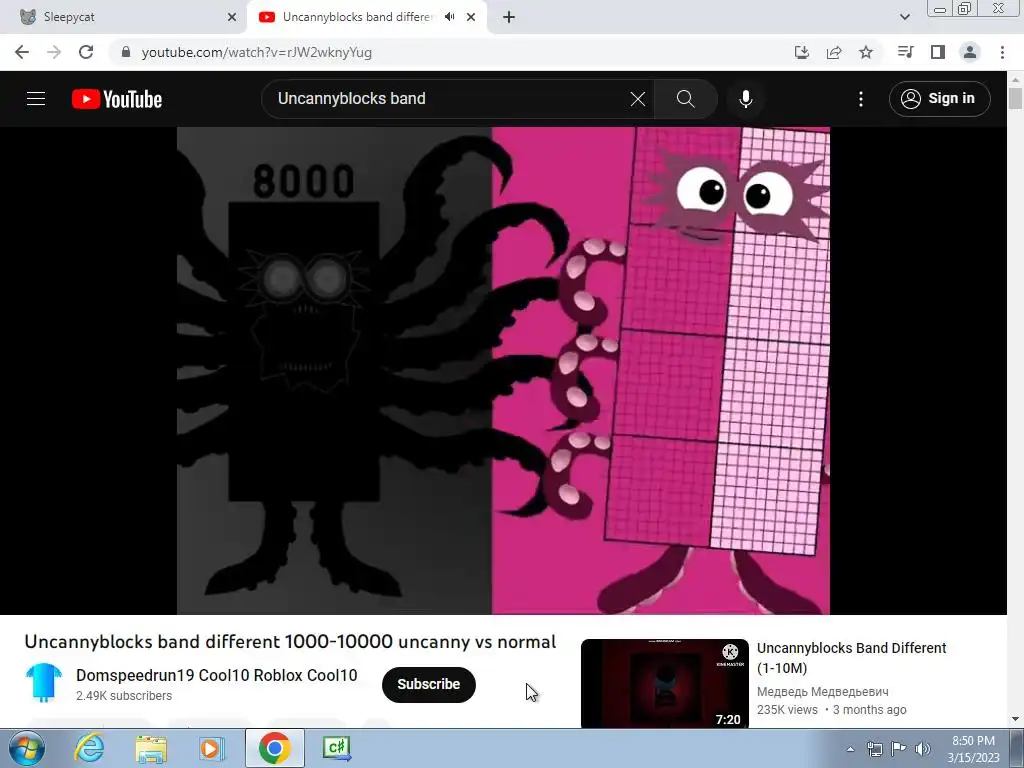1024x768 pixels.
Task: Expand the tab search dropdown arrow
Action: tap(904, 17)
